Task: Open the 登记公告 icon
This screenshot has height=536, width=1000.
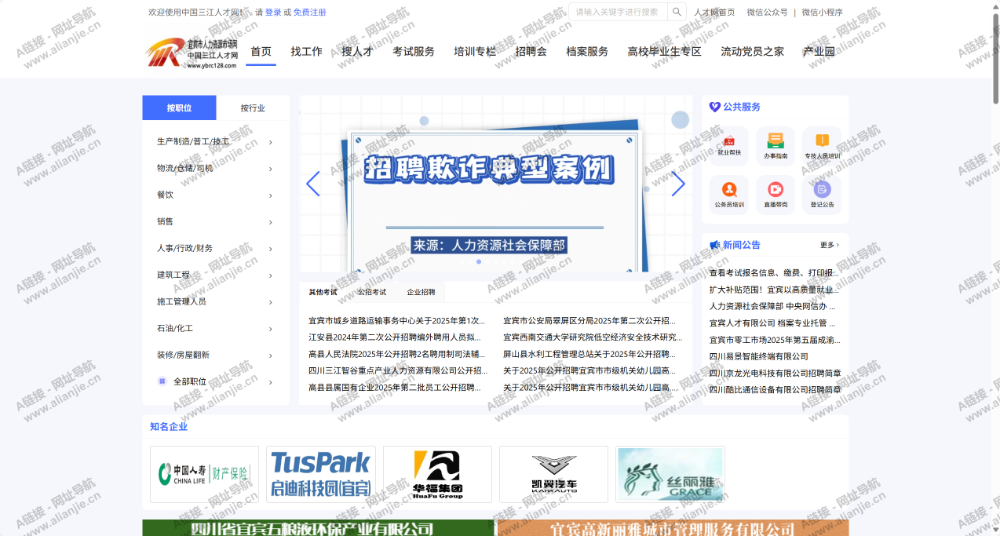Action: (822, 193)
